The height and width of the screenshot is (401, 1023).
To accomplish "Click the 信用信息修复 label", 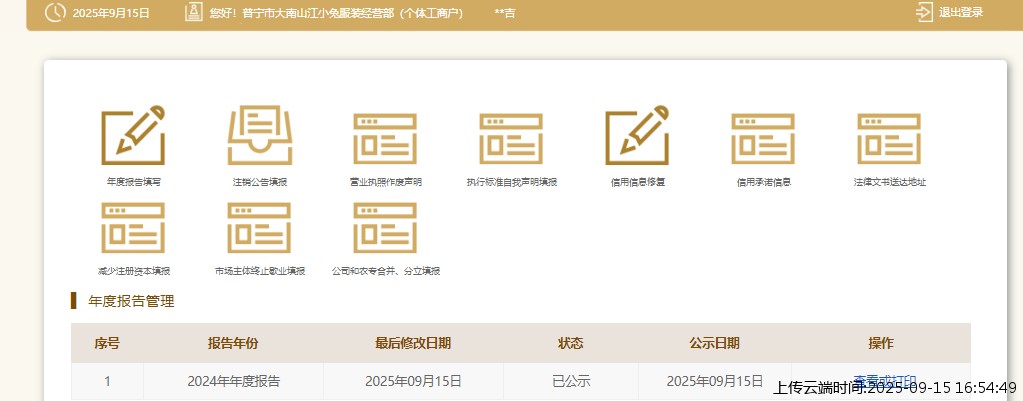I will [637, 183].
